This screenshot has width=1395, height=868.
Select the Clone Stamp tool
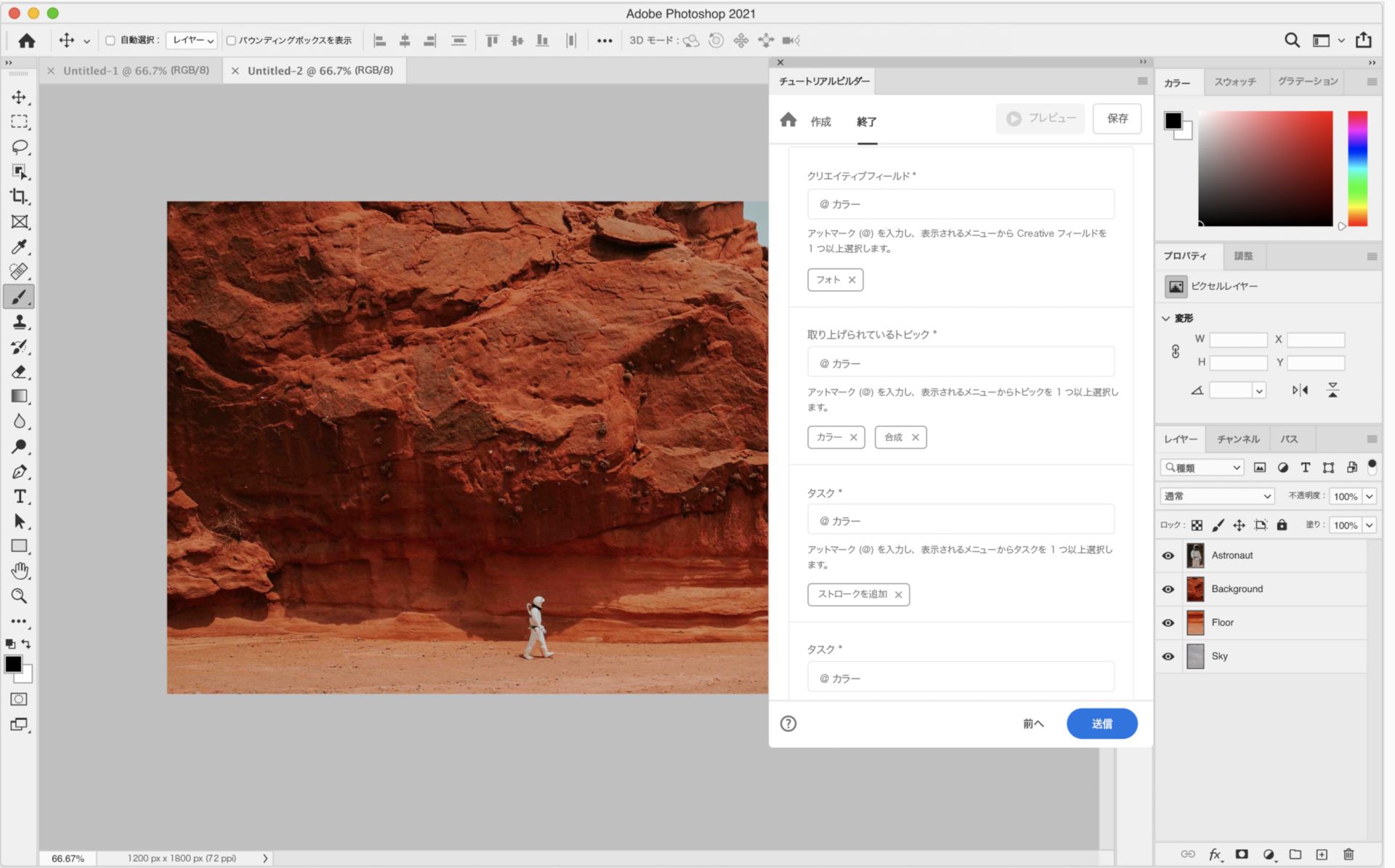[20, 322]
